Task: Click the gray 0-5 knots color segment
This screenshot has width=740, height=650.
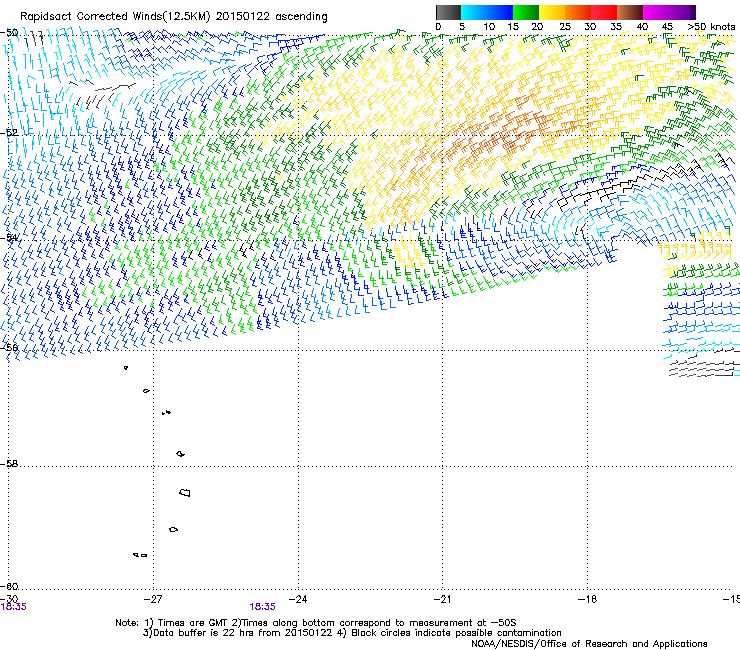Action: [x=448, y=12]
